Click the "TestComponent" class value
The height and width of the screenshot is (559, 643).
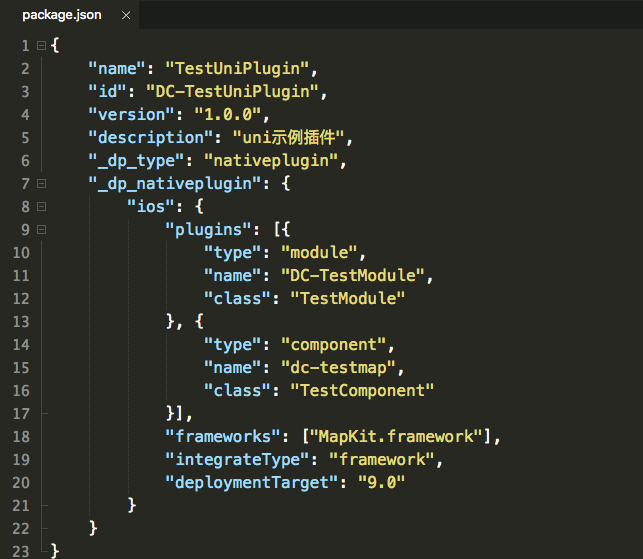coord(360,389)
